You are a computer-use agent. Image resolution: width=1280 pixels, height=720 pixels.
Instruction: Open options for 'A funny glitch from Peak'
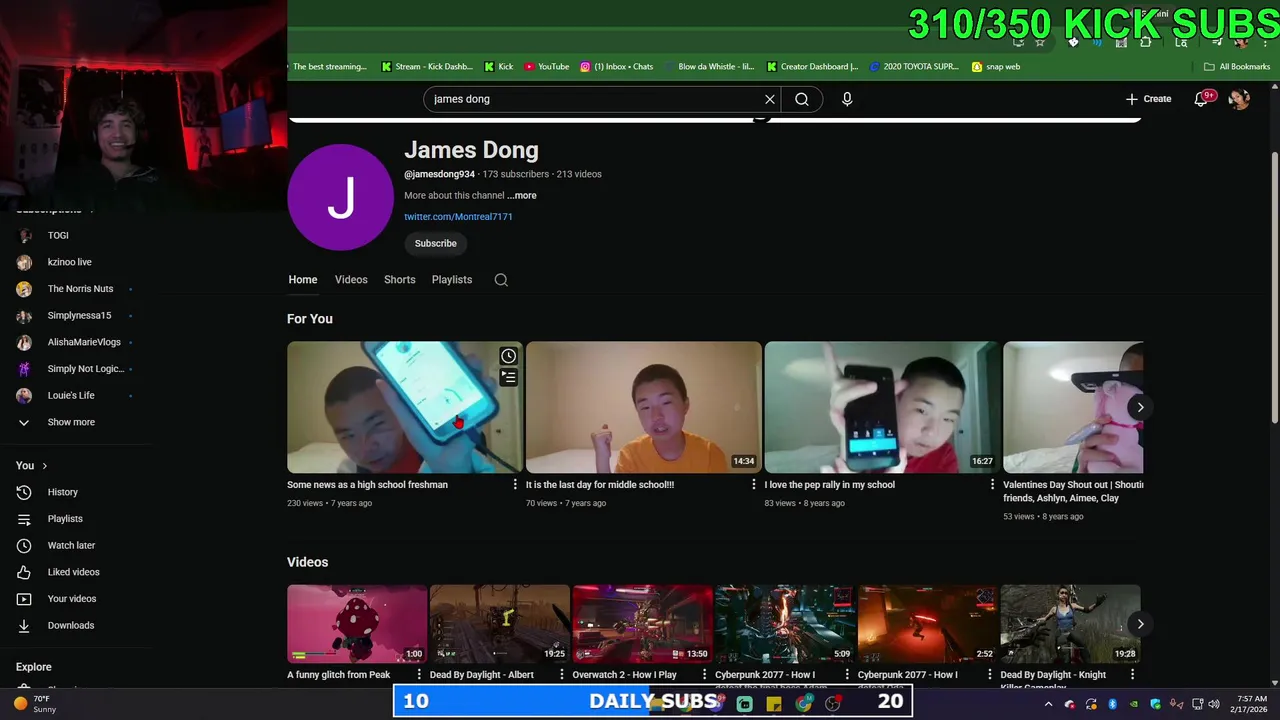point(419,675)
